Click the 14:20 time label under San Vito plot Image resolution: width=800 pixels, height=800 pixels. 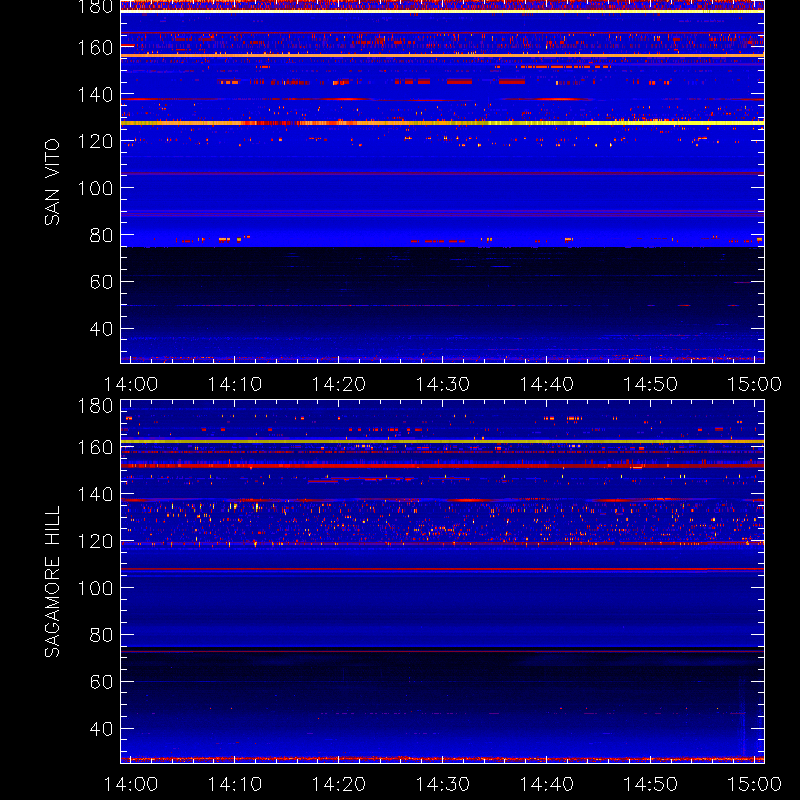coord(339,384)
